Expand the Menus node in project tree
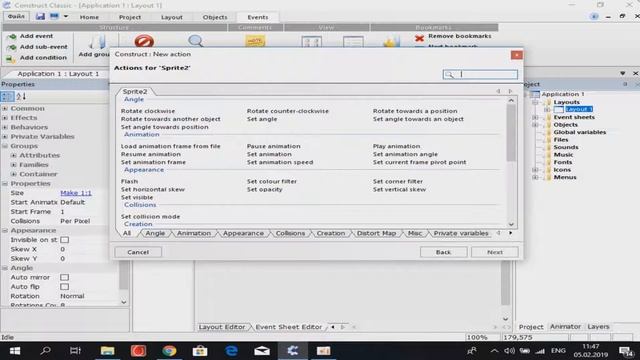This screenshot has width=640, height=360. click(535, 177)
